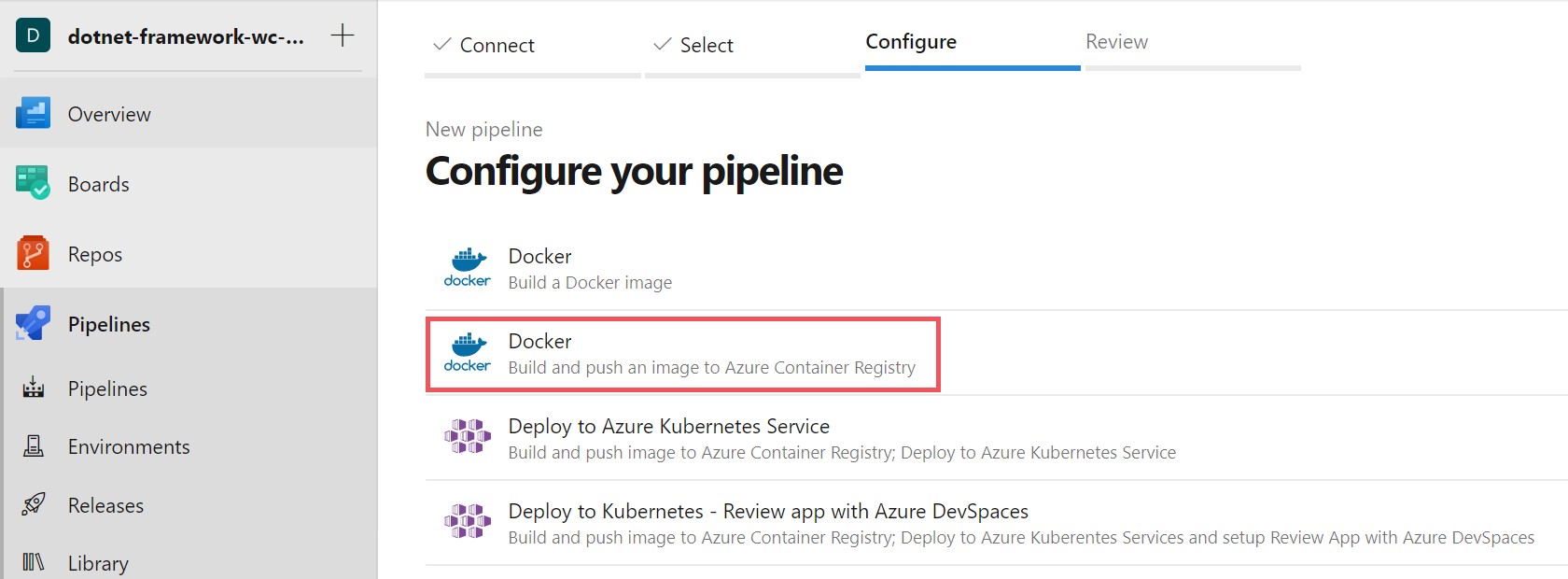
Task: Click the child Pipelines entry under Pipelines
Action: (x=106, y=388)
